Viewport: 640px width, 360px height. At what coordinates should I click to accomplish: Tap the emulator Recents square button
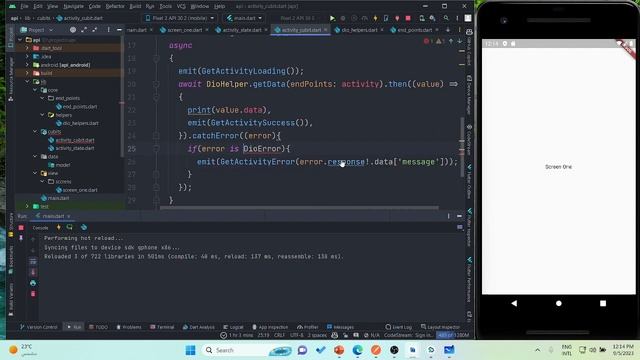[603, 303]
